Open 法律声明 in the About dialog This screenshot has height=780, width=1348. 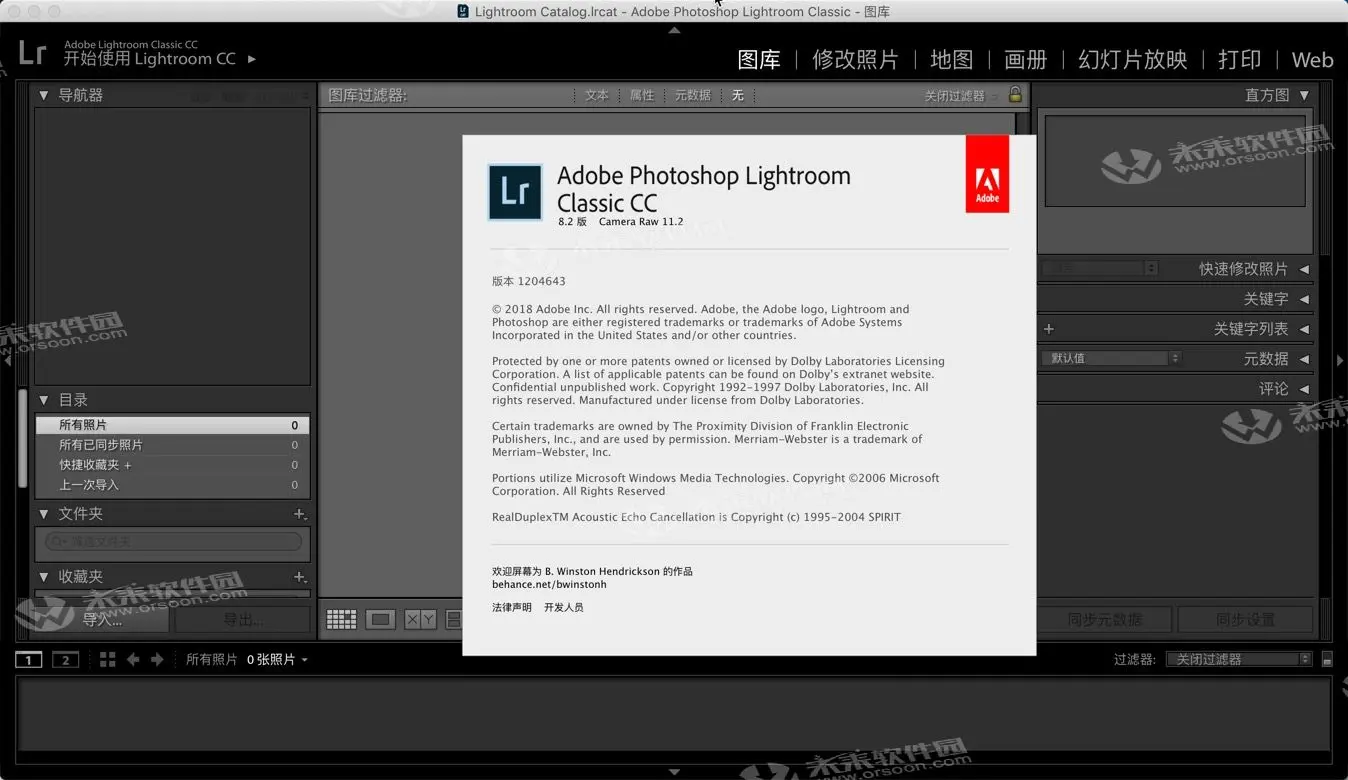click(512, 607)
